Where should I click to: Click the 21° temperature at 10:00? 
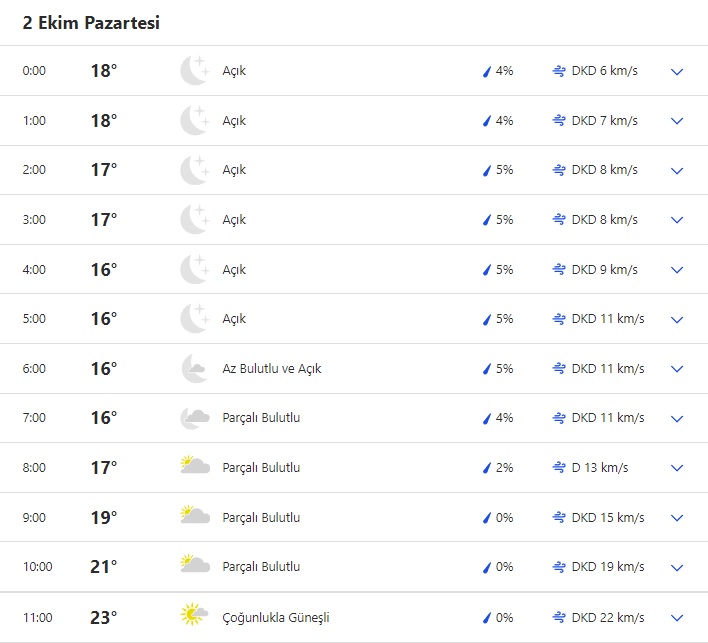(104, 567)
